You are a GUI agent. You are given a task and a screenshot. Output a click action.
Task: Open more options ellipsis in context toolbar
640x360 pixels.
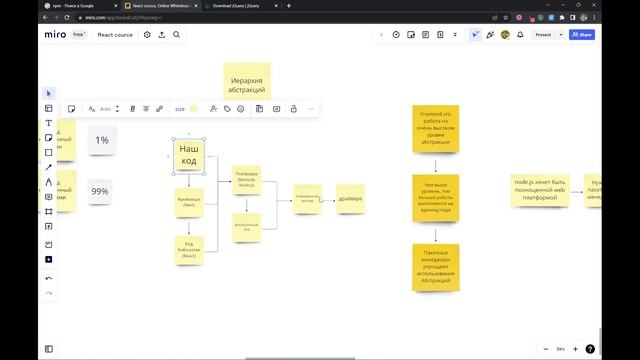point(311,109)
